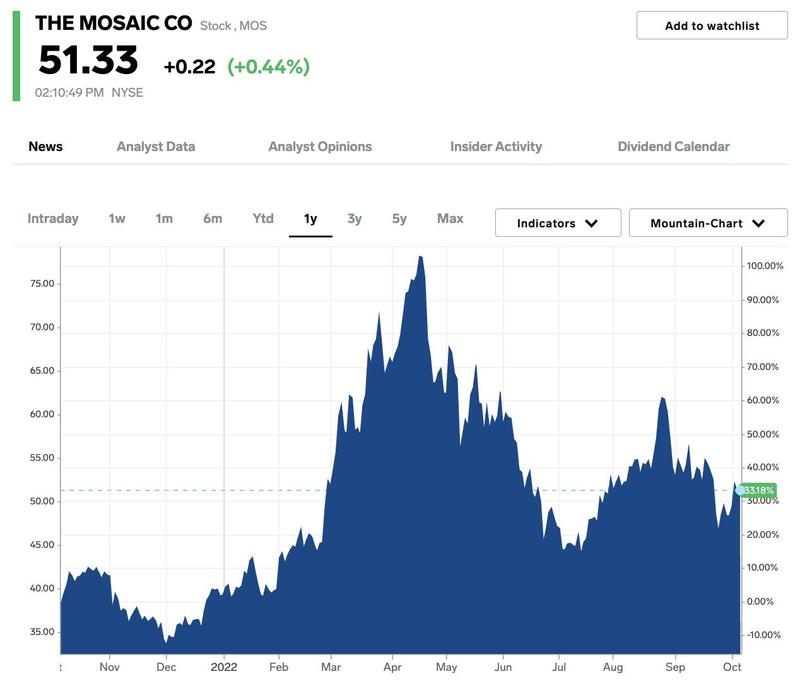
Task: Click the 70.00 price axis label
Action: pyautogui.click(x=42, y=327)
